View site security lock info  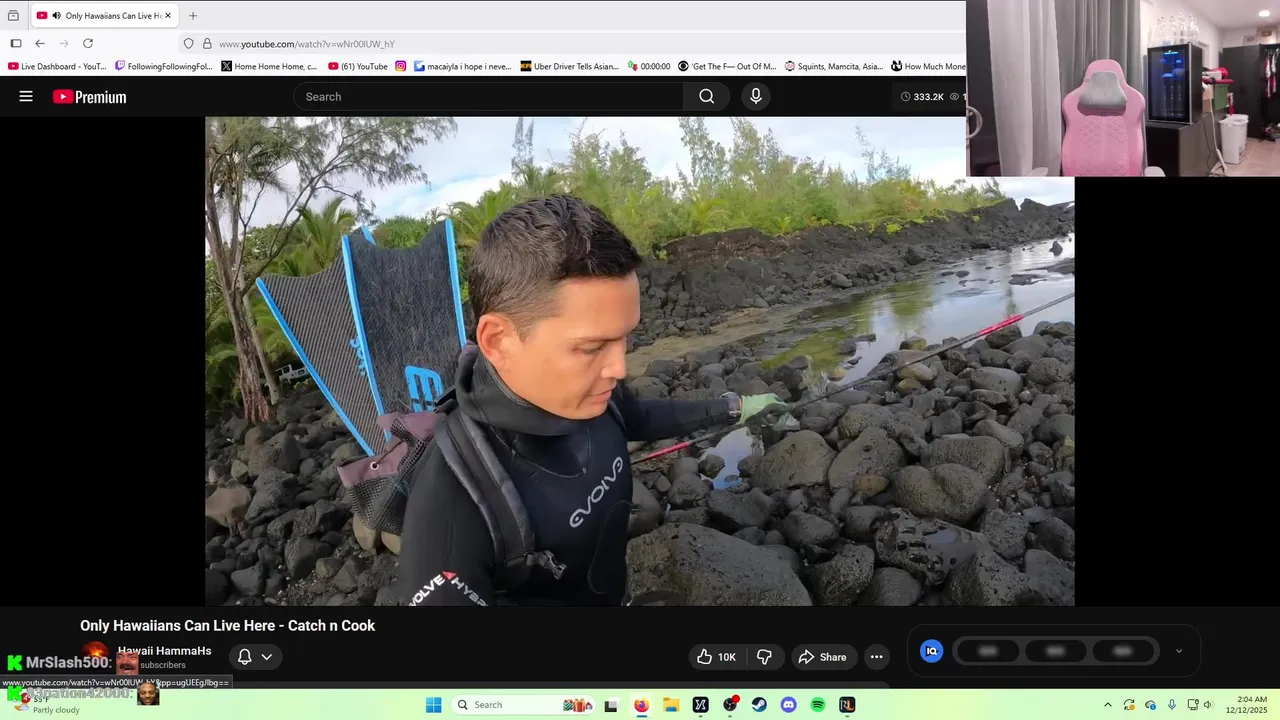click(207, 44)
